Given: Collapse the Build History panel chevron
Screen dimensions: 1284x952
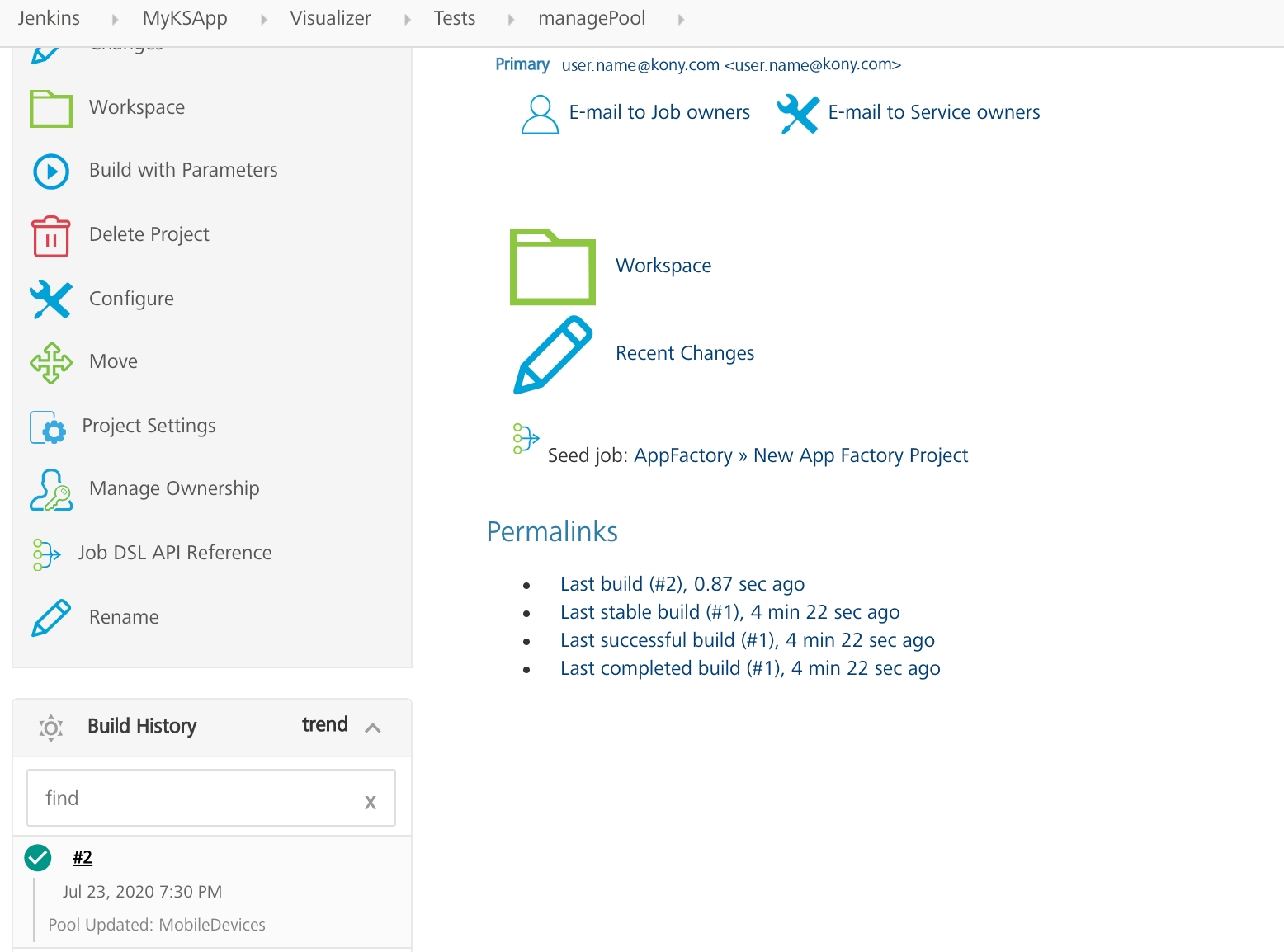Looking at the screenshot, I should [x=373, y=728].
